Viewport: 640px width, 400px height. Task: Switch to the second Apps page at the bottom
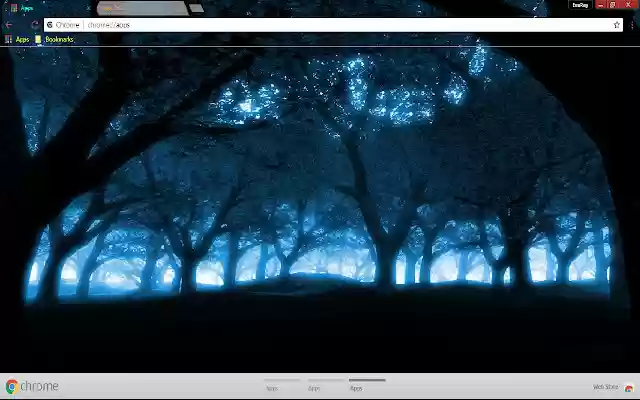(x=326, y=385)
